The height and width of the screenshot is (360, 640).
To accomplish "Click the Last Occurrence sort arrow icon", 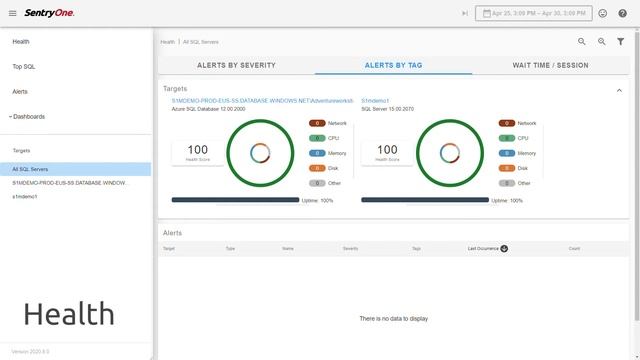I will [504, 249].
